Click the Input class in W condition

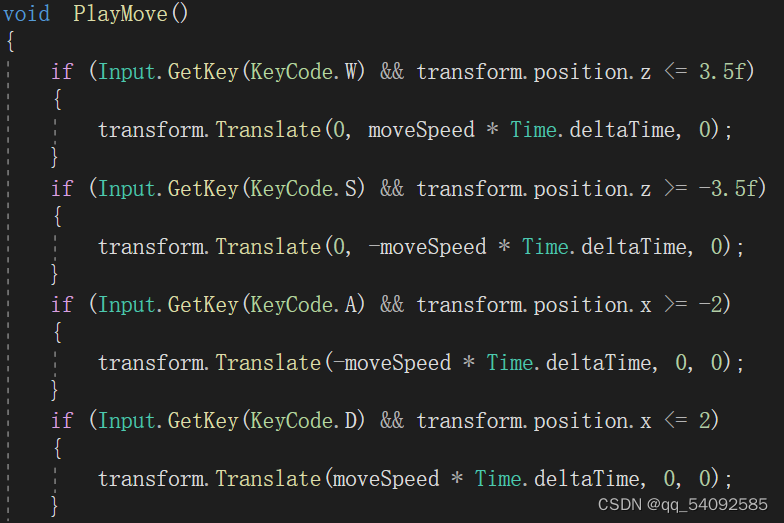[x=127, y=72]
